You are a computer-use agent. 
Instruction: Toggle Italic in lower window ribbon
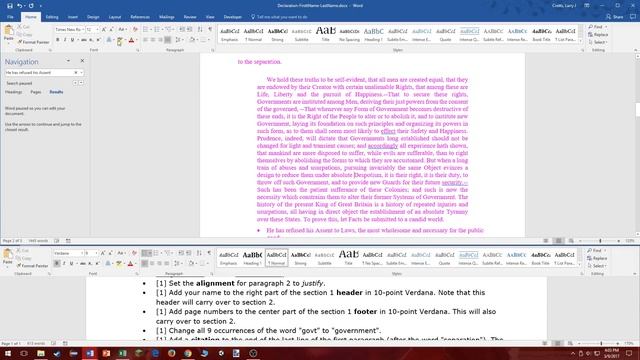(x=64, y=264)
